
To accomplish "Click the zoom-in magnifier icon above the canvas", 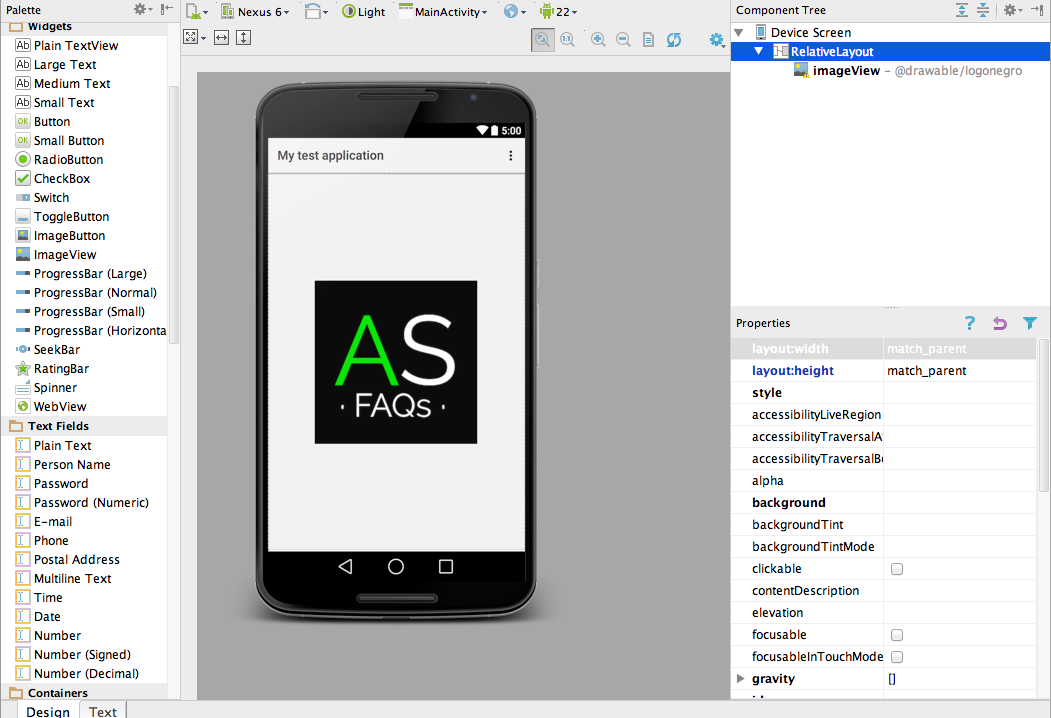I will pos(595,39).
